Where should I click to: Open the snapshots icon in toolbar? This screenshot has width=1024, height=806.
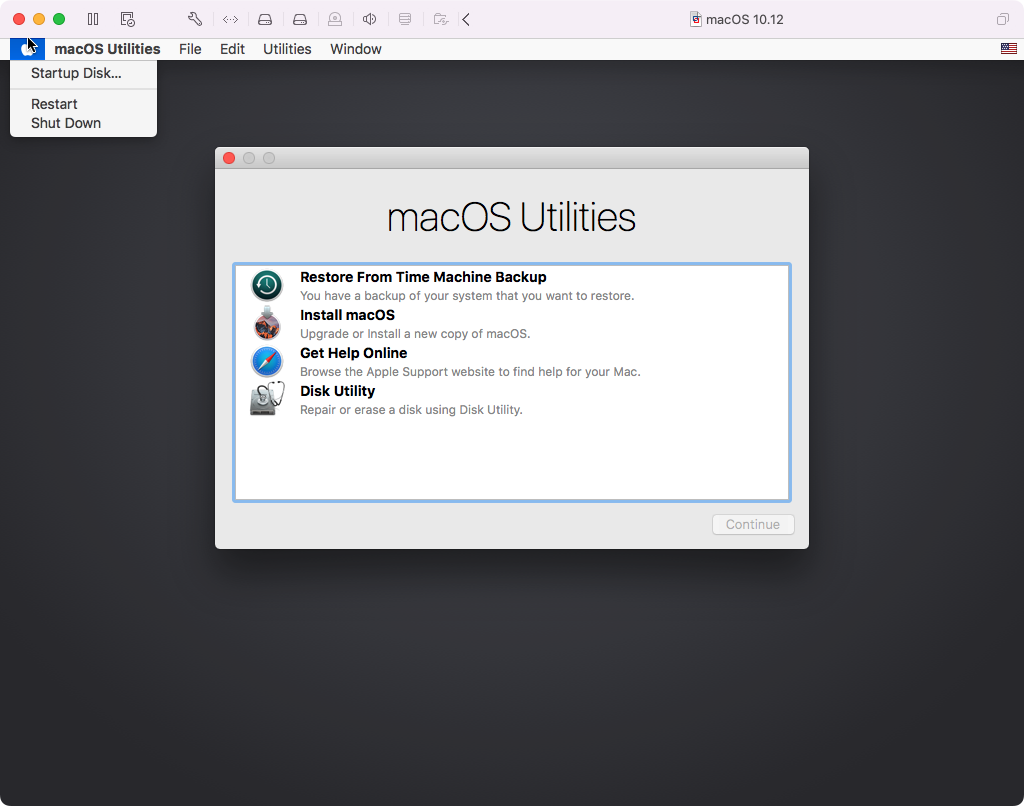click(128, 20)
